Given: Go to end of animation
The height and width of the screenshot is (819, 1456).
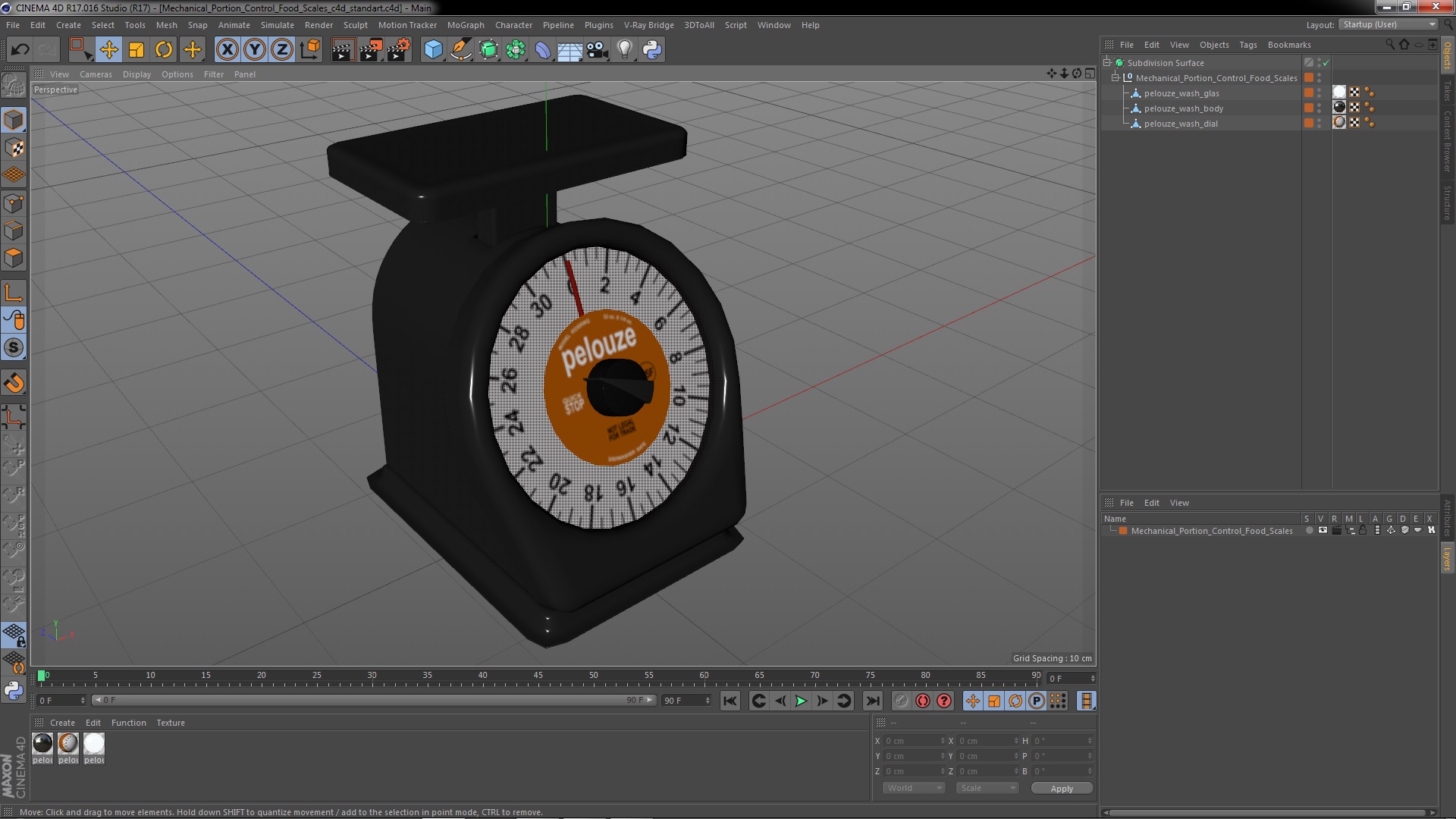Looking at the screenshot, I should [x=873, y=701].
